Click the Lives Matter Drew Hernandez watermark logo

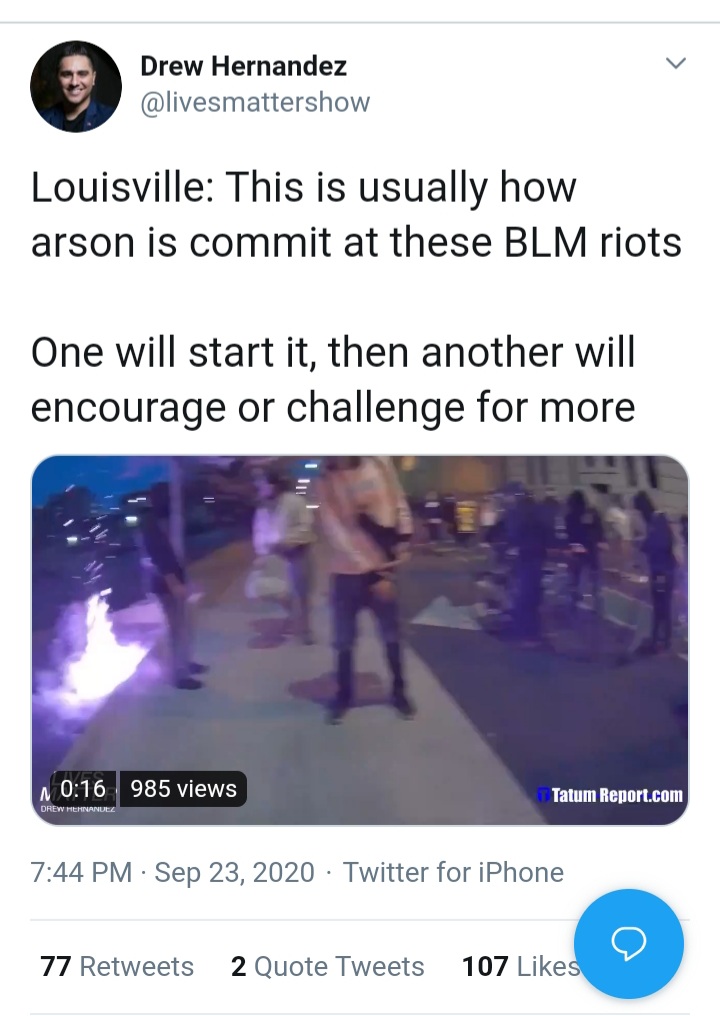[x=76, y=793]
